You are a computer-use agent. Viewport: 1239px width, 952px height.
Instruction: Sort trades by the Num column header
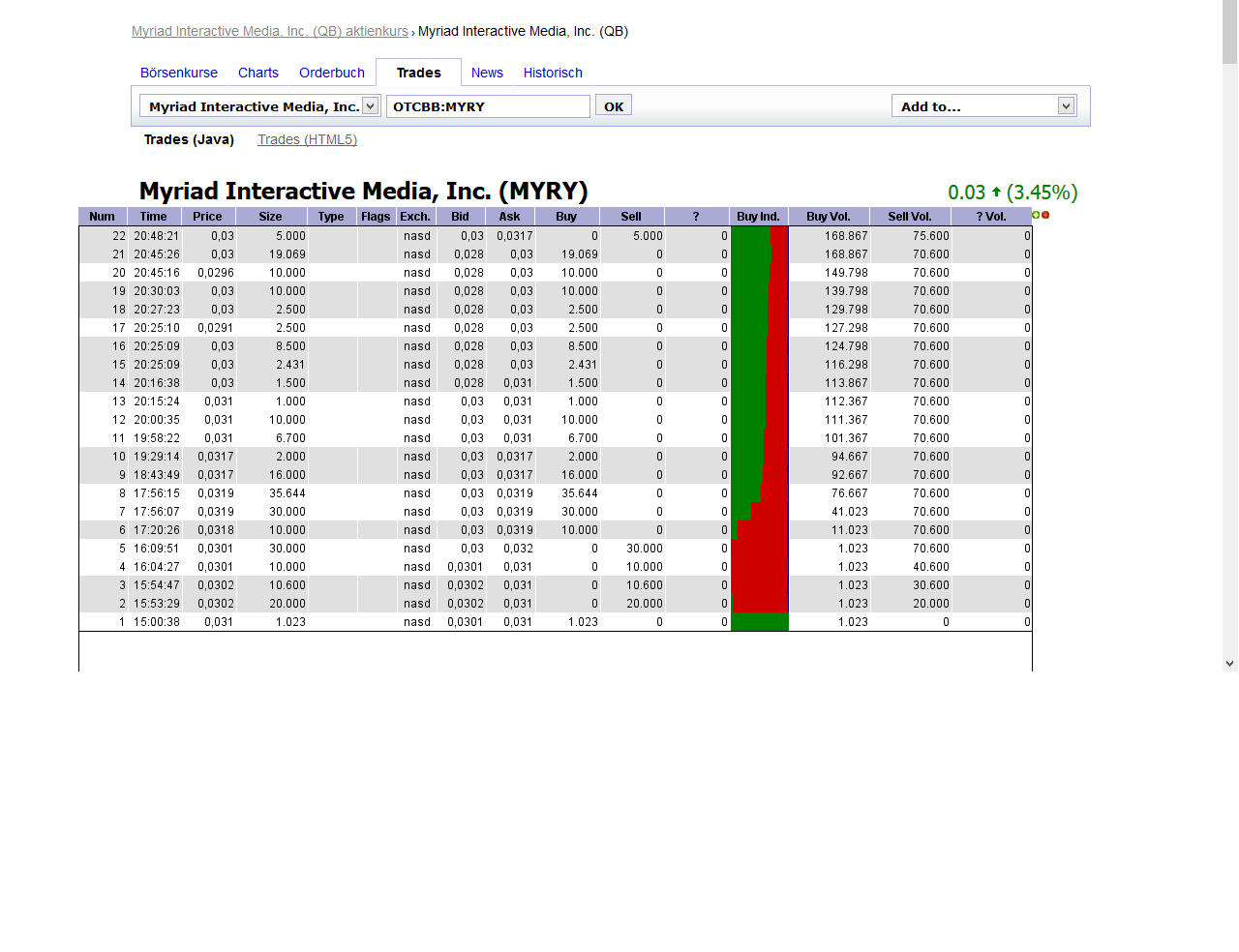pyautogui.click(x=103, y=217)
